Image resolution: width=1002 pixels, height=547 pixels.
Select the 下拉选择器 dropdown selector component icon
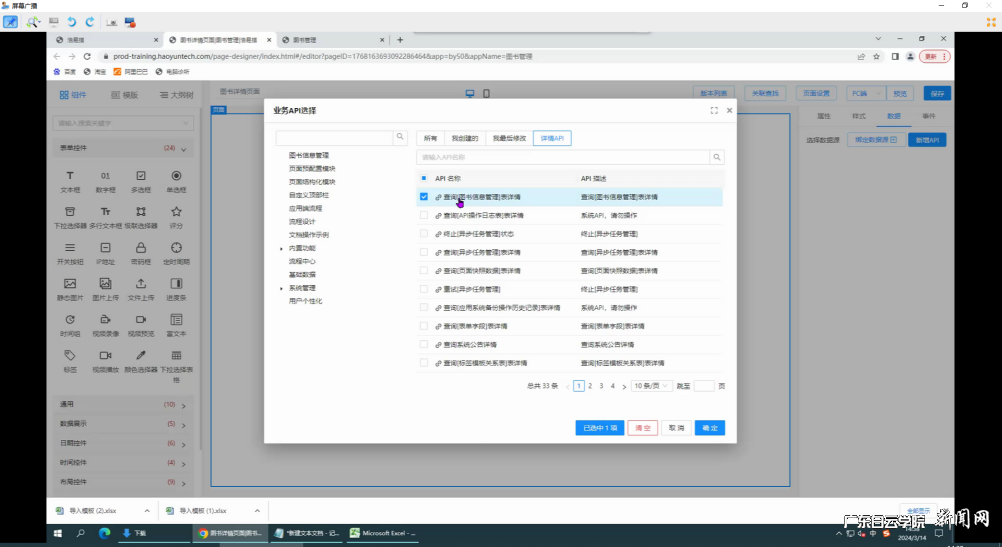point(70,212)
